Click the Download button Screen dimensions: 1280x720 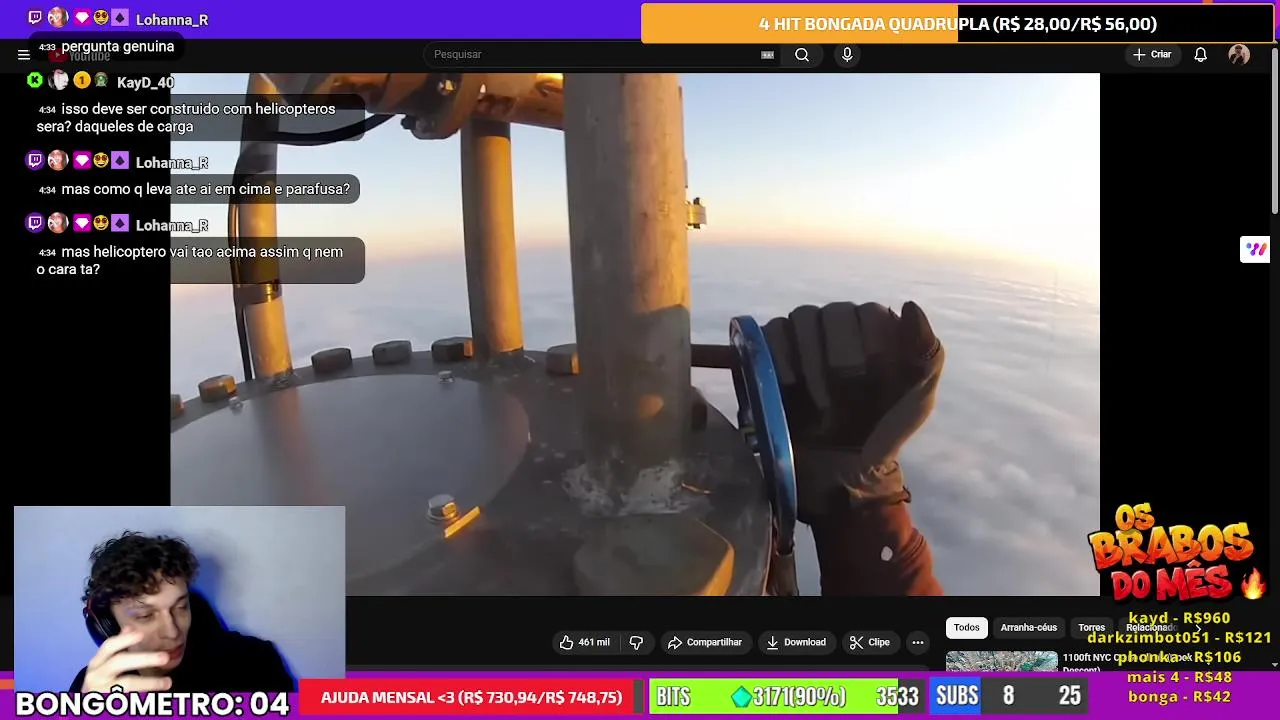pos(796,642)
